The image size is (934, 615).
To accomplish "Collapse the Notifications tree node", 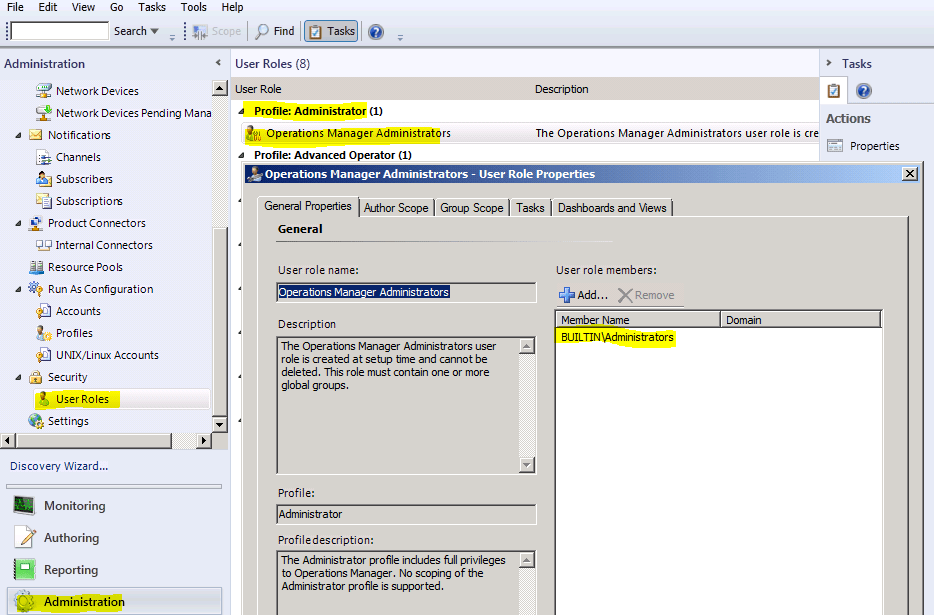I will tap(18, 135).
